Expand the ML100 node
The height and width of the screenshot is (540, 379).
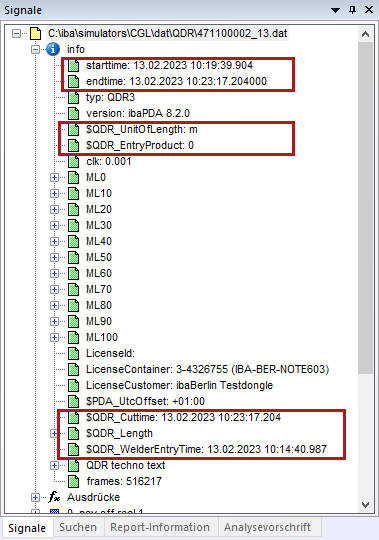54,337
